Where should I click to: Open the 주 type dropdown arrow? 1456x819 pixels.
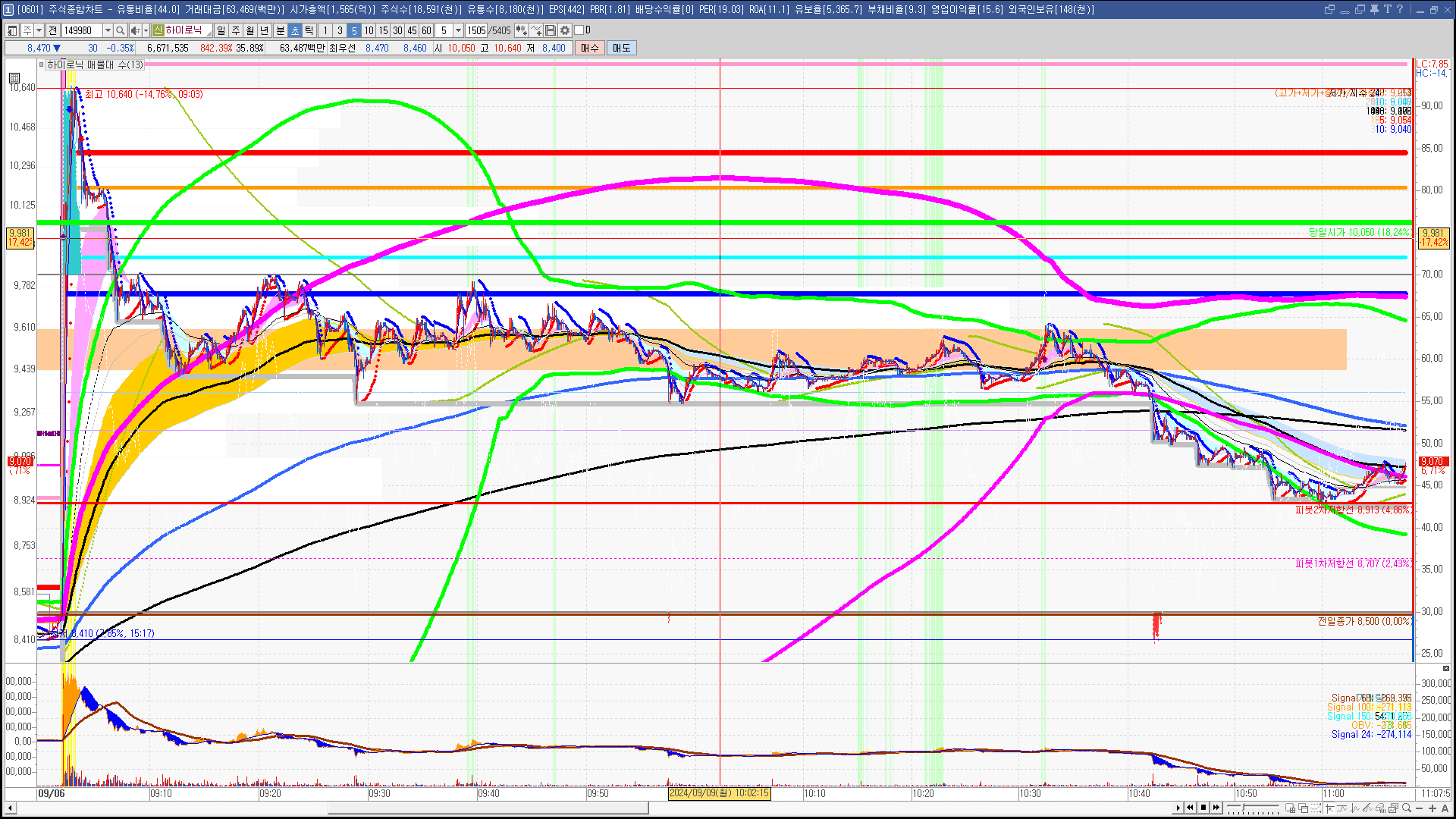click(39, 30)
